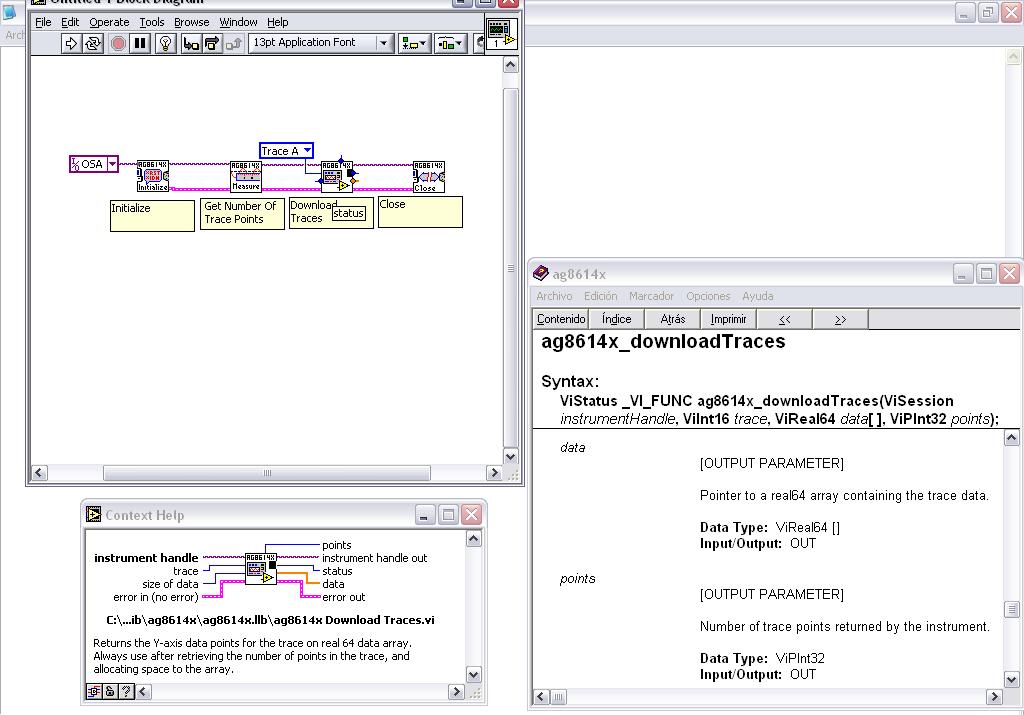The image size is (1024, 715).
Task: Click the Contenido button in help viewer
Action: (x=561, y=319)
